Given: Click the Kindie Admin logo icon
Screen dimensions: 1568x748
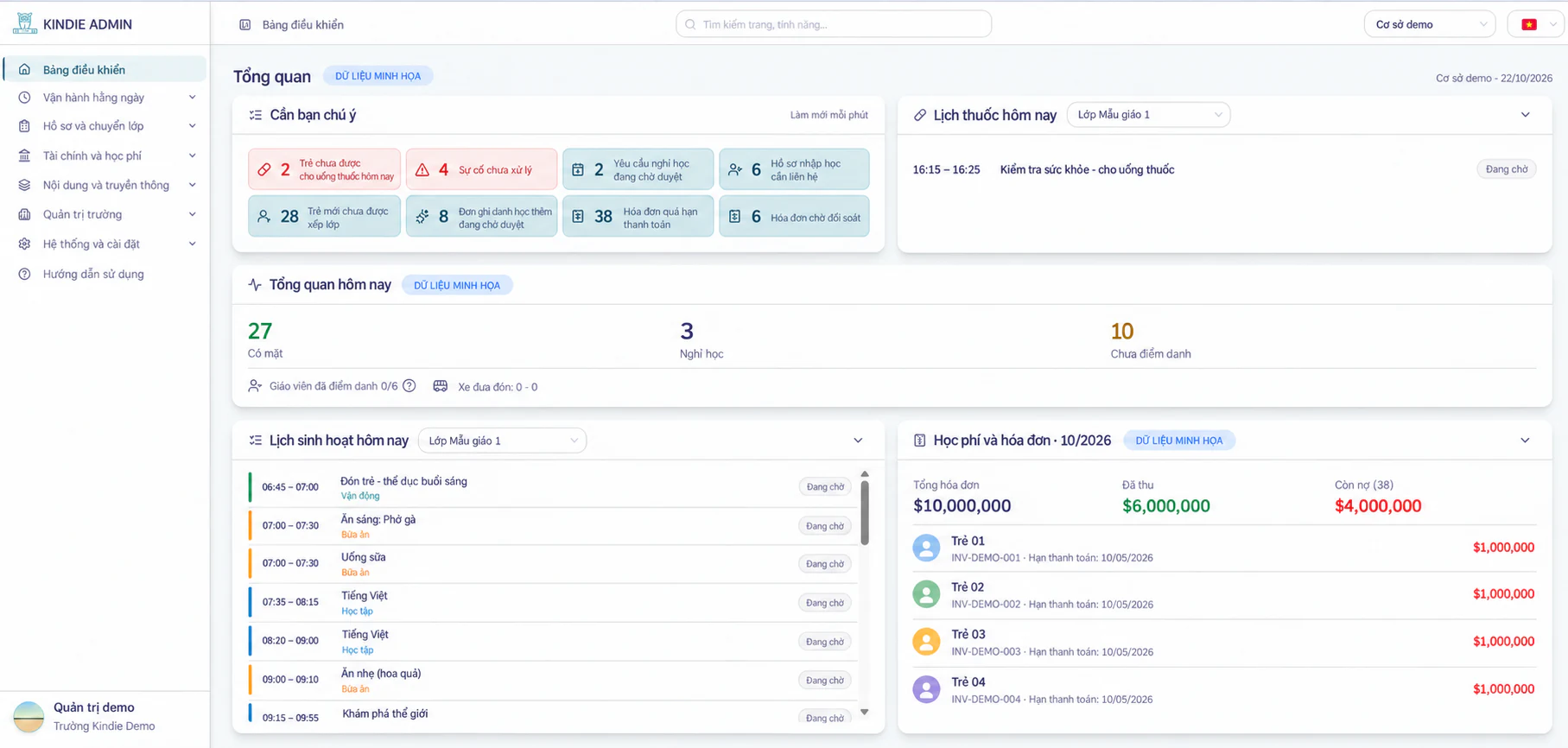Looking at the screenshot, I should tap(25, 23).
